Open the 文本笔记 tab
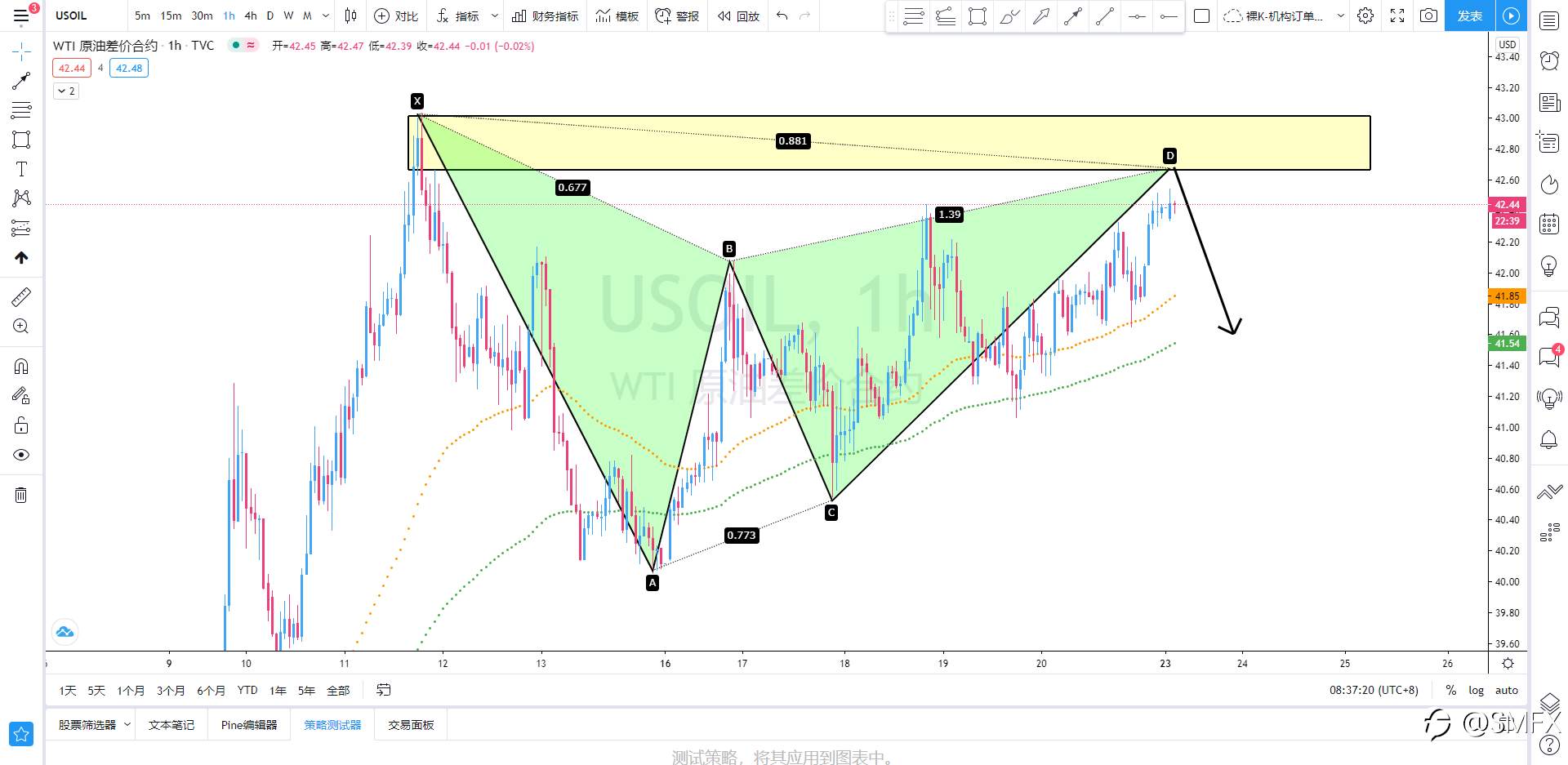The width and height of the screenshot is (1568, 765). tap(171, 724)
